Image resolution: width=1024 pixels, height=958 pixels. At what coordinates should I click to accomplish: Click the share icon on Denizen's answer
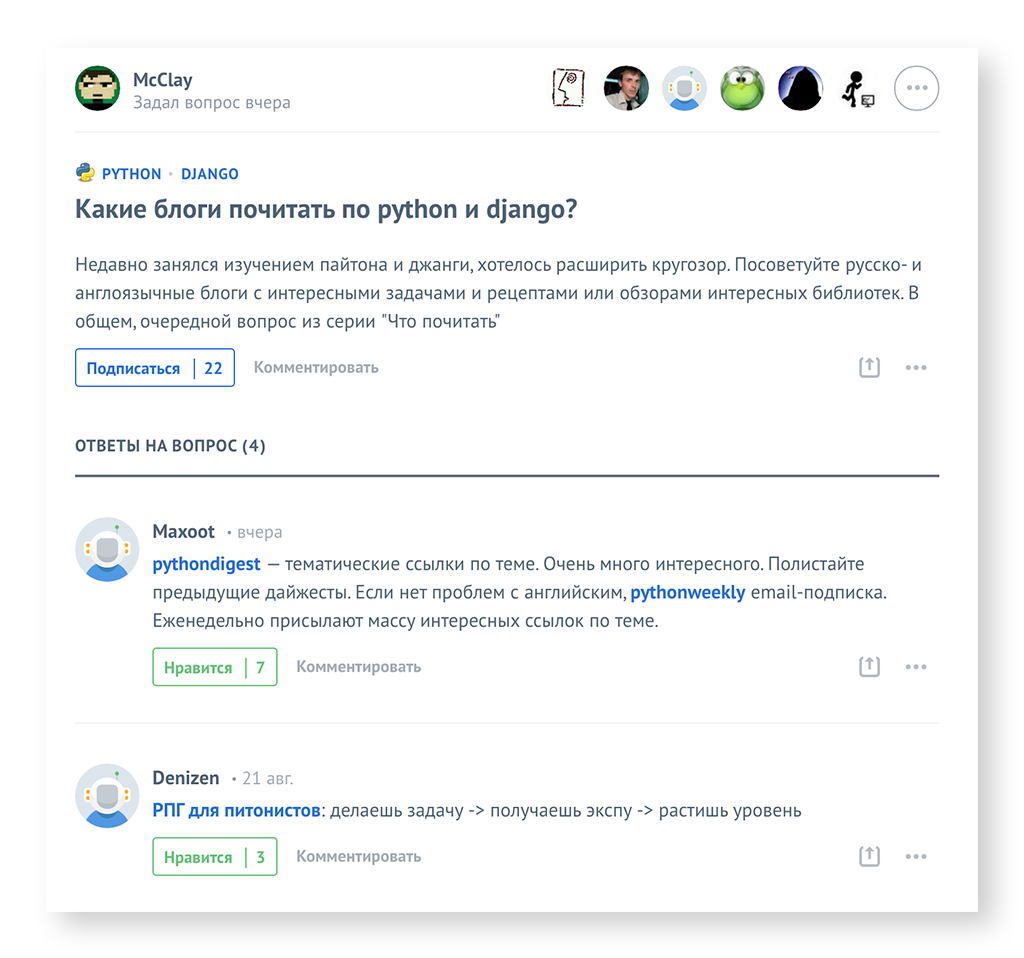[x=869, y=856]
